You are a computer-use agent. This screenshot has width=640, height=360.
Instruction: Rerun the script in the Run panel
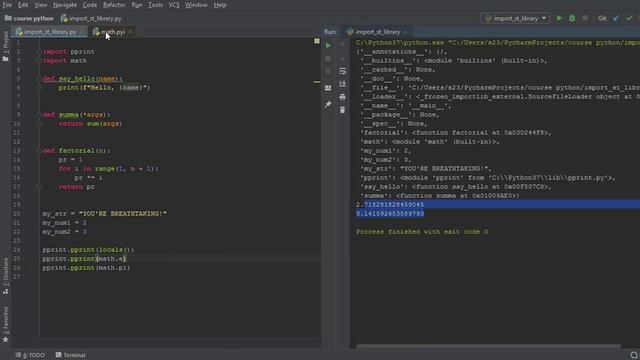328,46
